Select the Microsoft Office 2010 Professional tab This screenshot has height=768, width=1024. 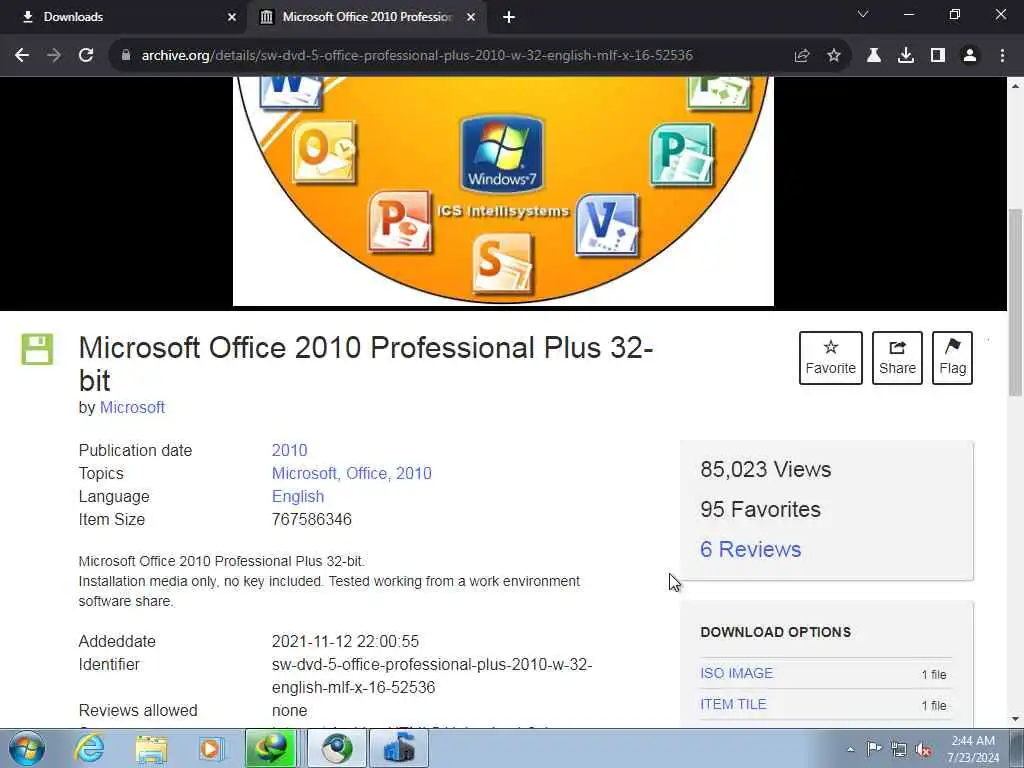pyautogui.click(x=366, y=17)
